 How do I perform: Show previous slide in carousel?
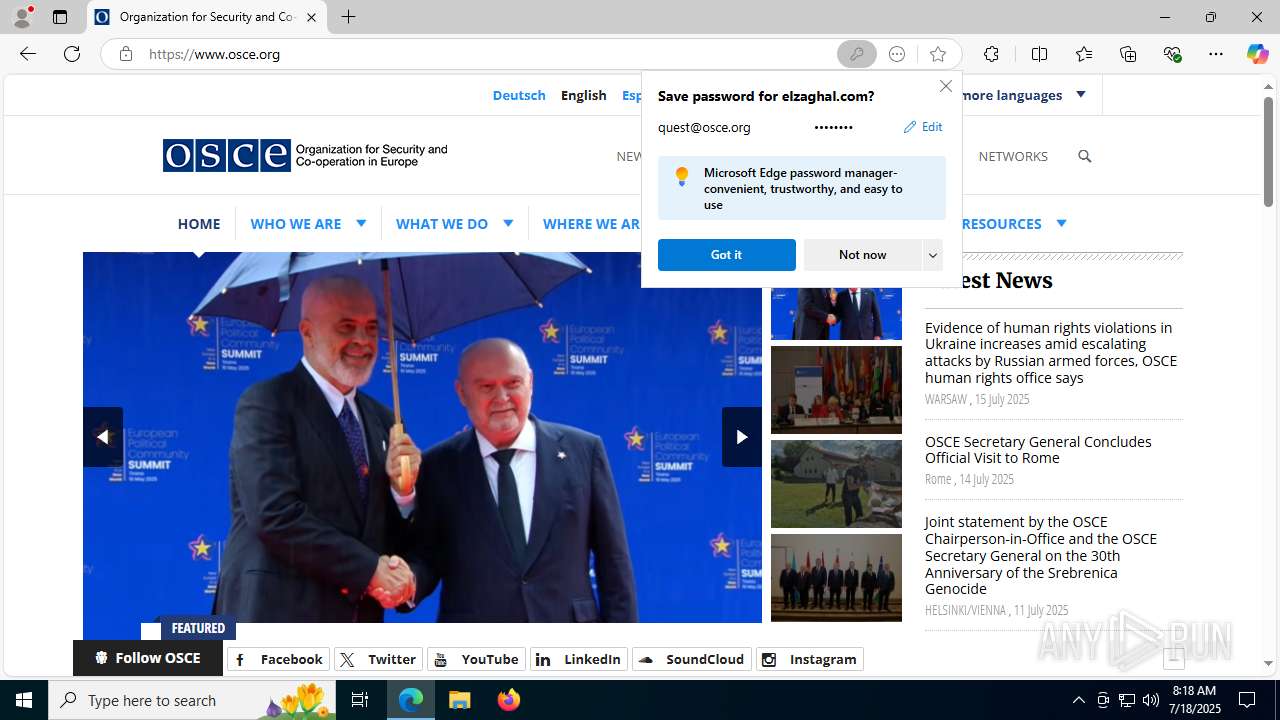(x=102, y=437)
